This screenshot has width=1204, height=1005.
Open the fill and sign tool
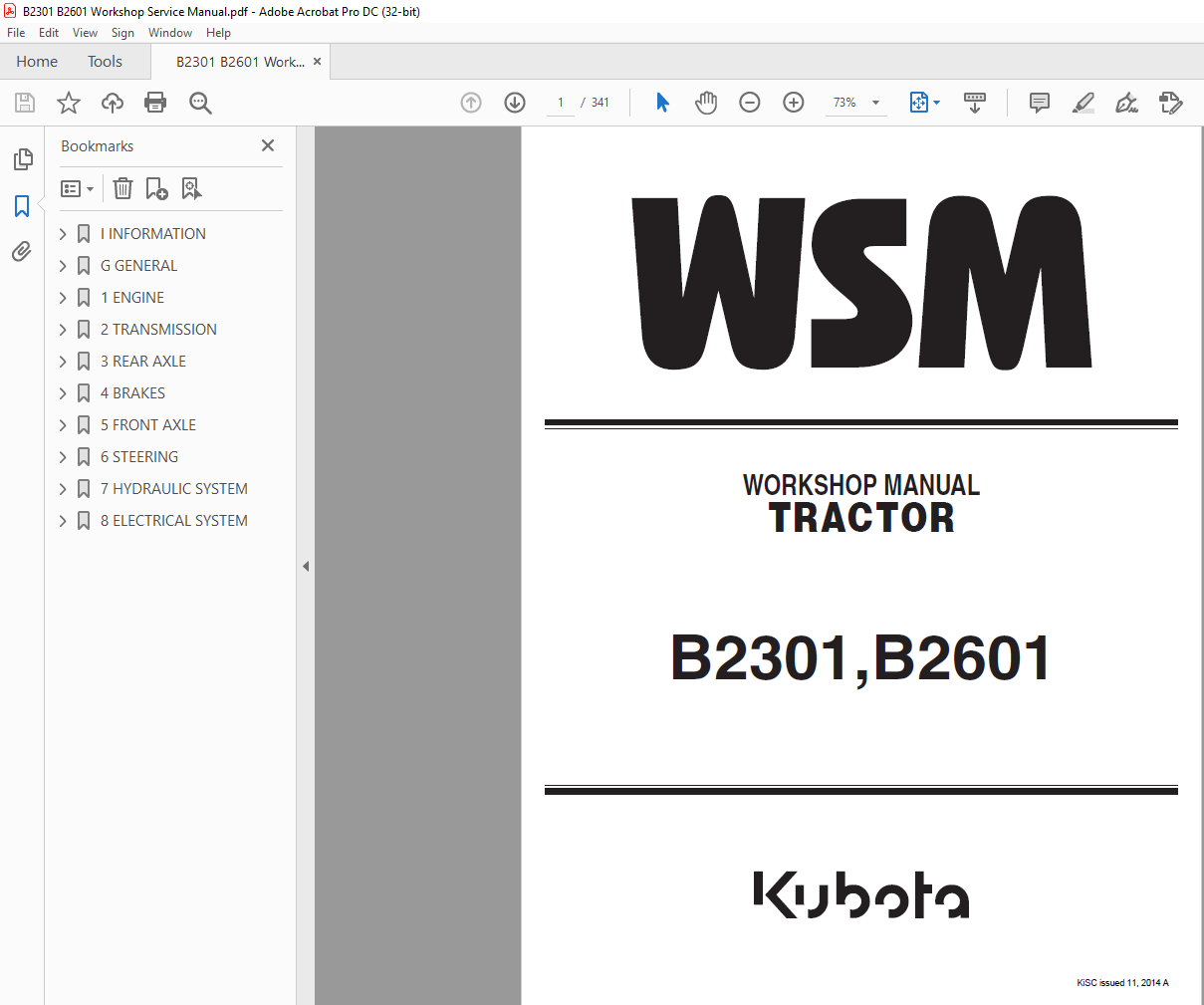pyautogui.click(x=1127, y=103)
